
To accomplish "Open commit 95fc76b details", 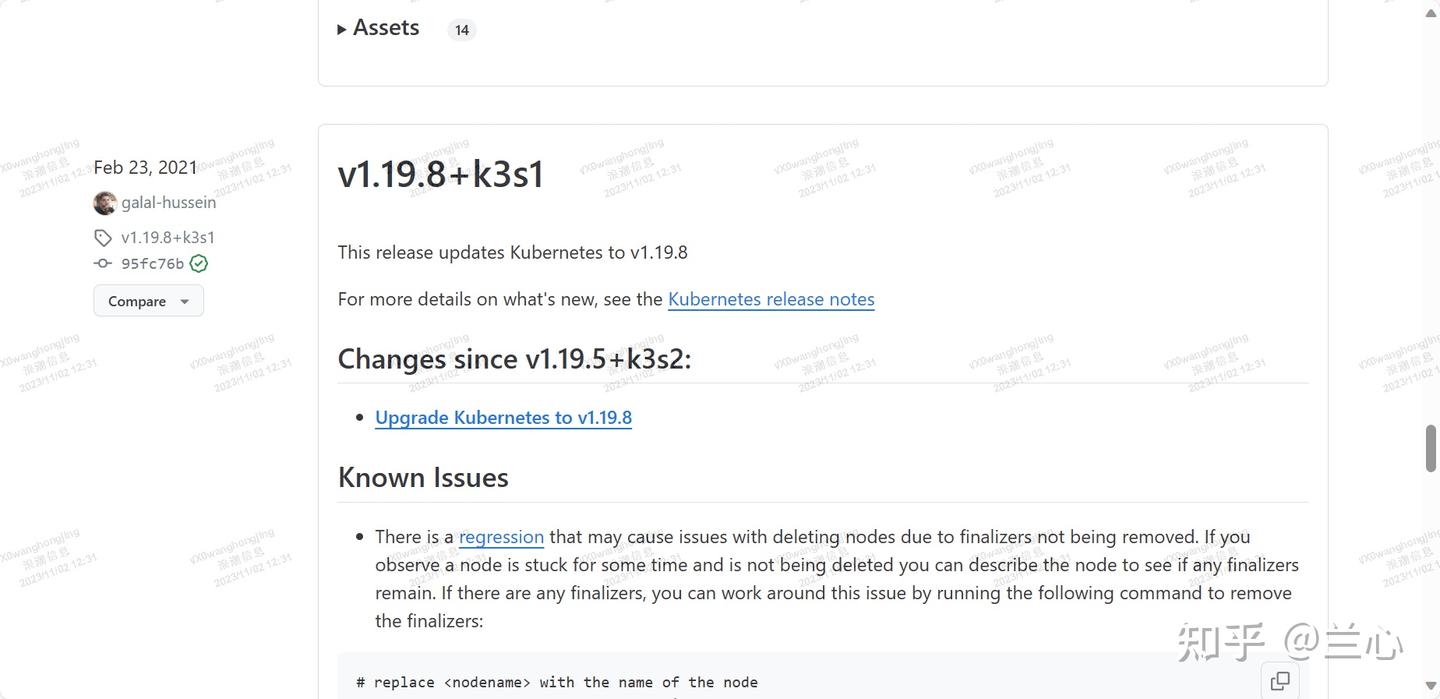I will pos(151,263).
